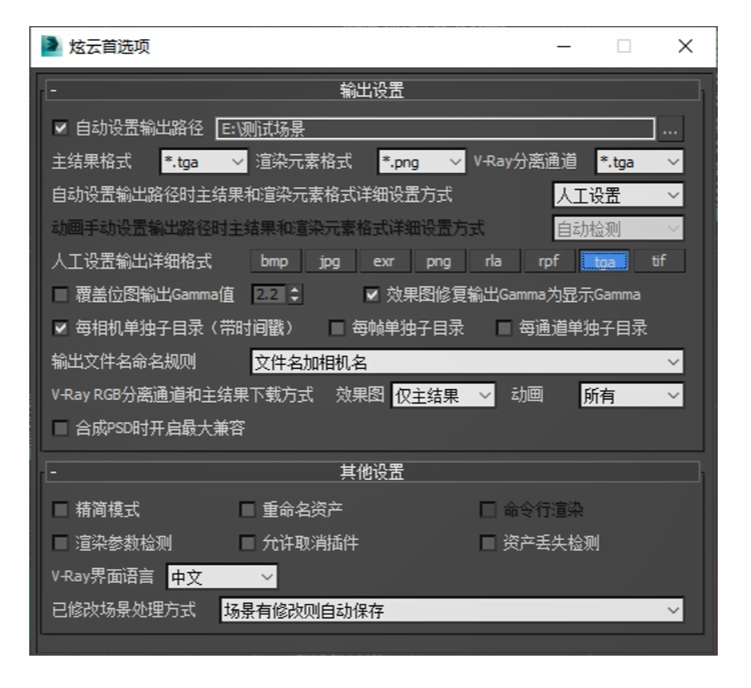Click the output path text field

click(435, 129)
